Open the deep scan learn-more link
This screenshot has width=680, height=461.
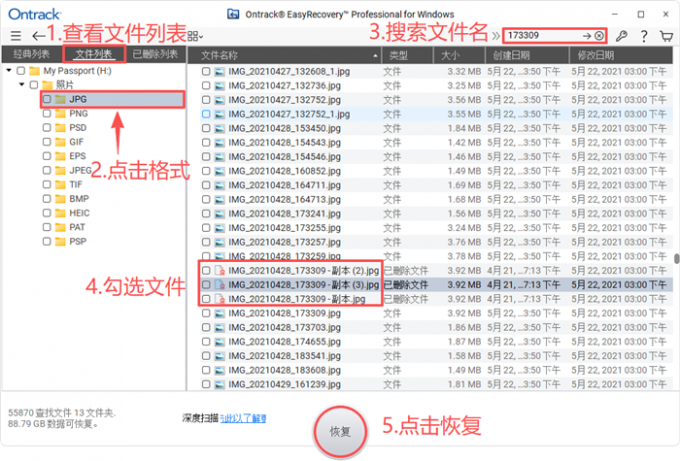(x=243, y=418)
